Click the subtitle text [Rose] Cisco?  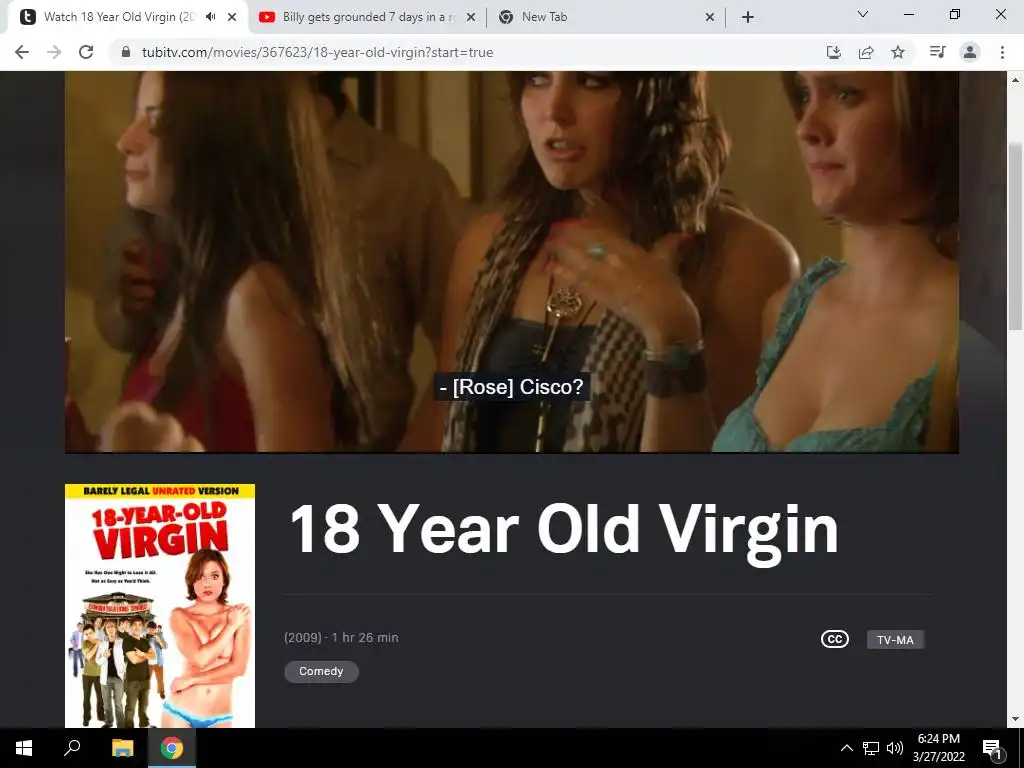(511, 387)
